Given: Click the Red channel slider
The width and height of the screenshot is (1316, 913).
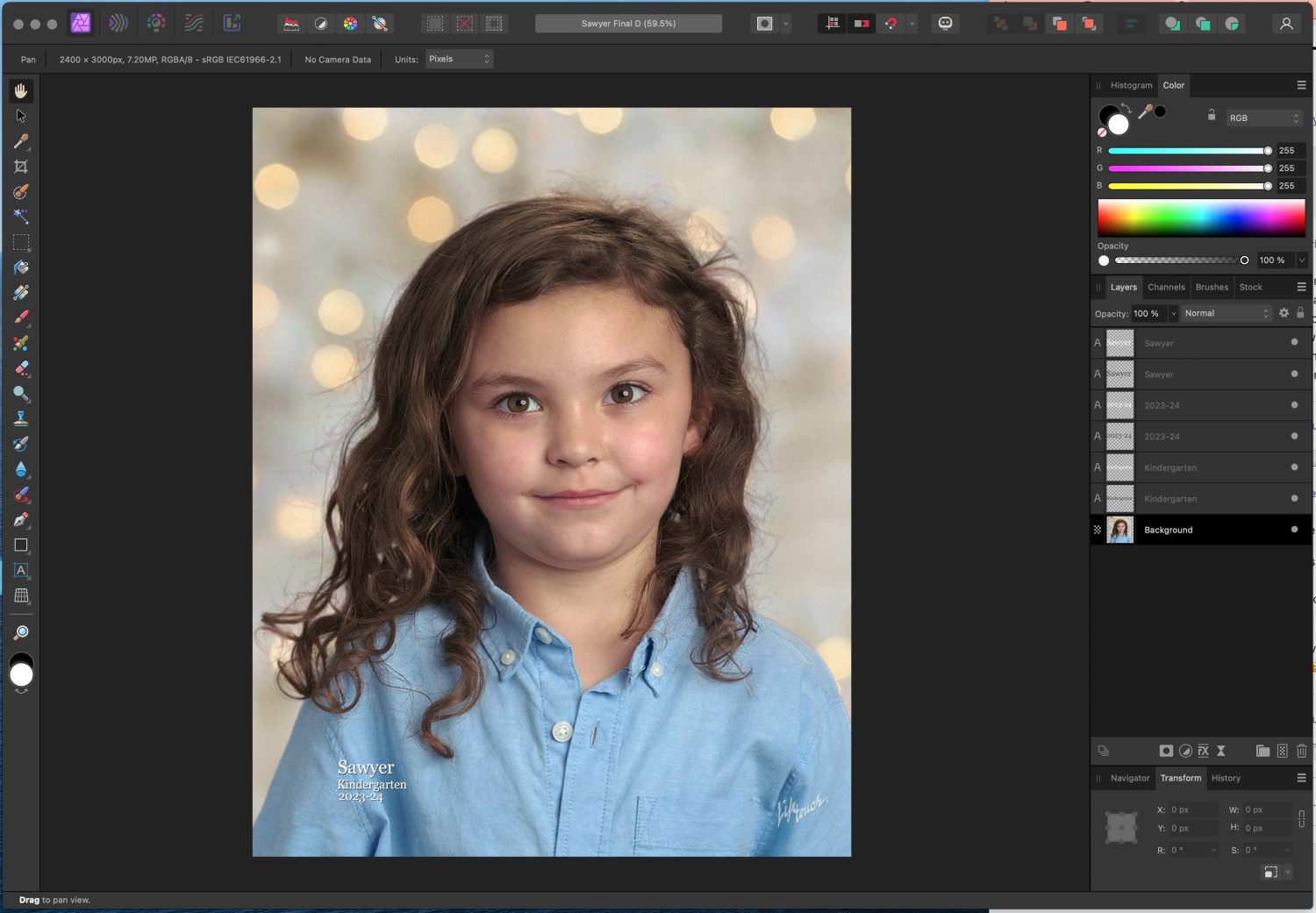Looking at the screenshot, I should click(x=1190, y=151).
